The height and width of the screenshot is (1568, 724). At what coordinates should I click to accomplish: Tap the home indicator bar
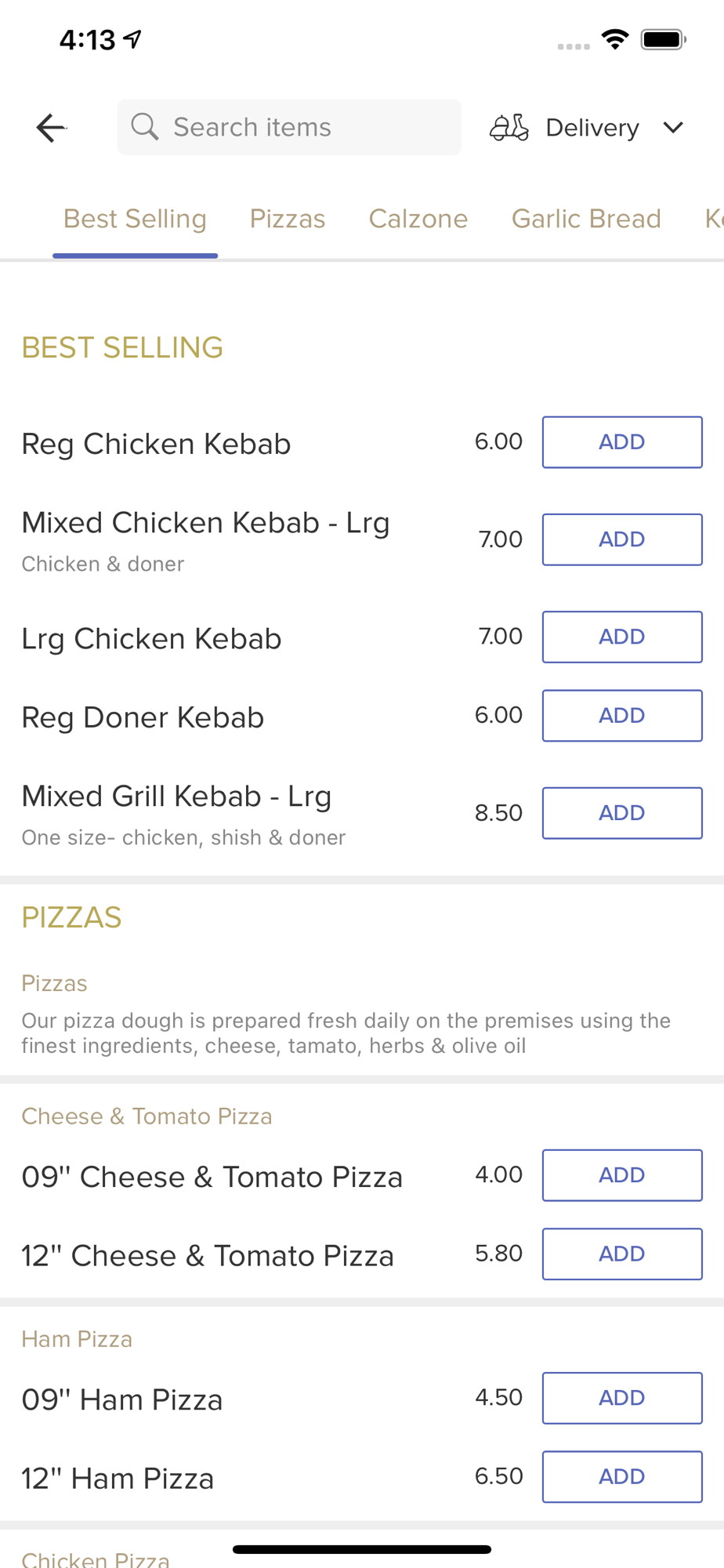pos(362,1549)
